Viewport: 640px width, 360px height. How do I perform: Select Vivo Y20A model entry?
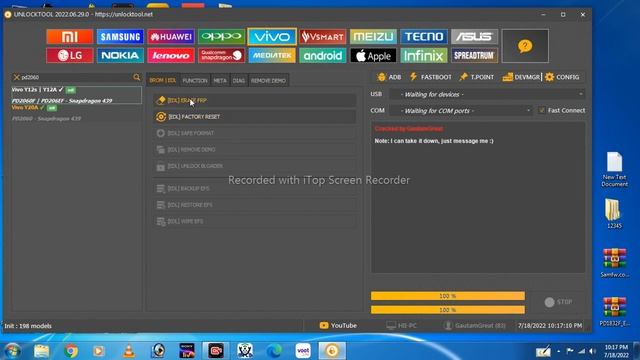click(76, 113)
